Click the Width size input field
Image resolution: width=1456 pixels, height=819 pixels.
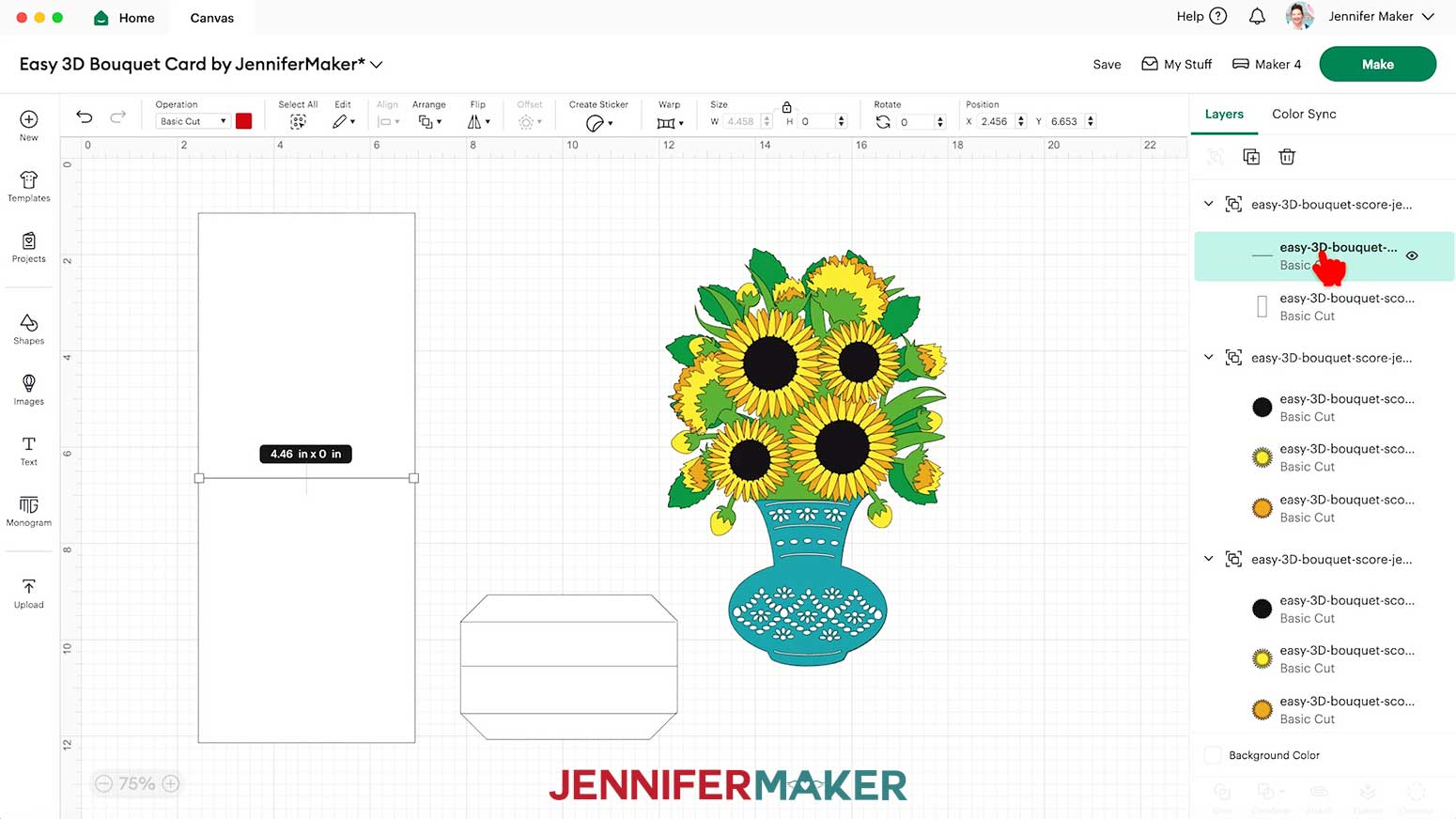742,121
